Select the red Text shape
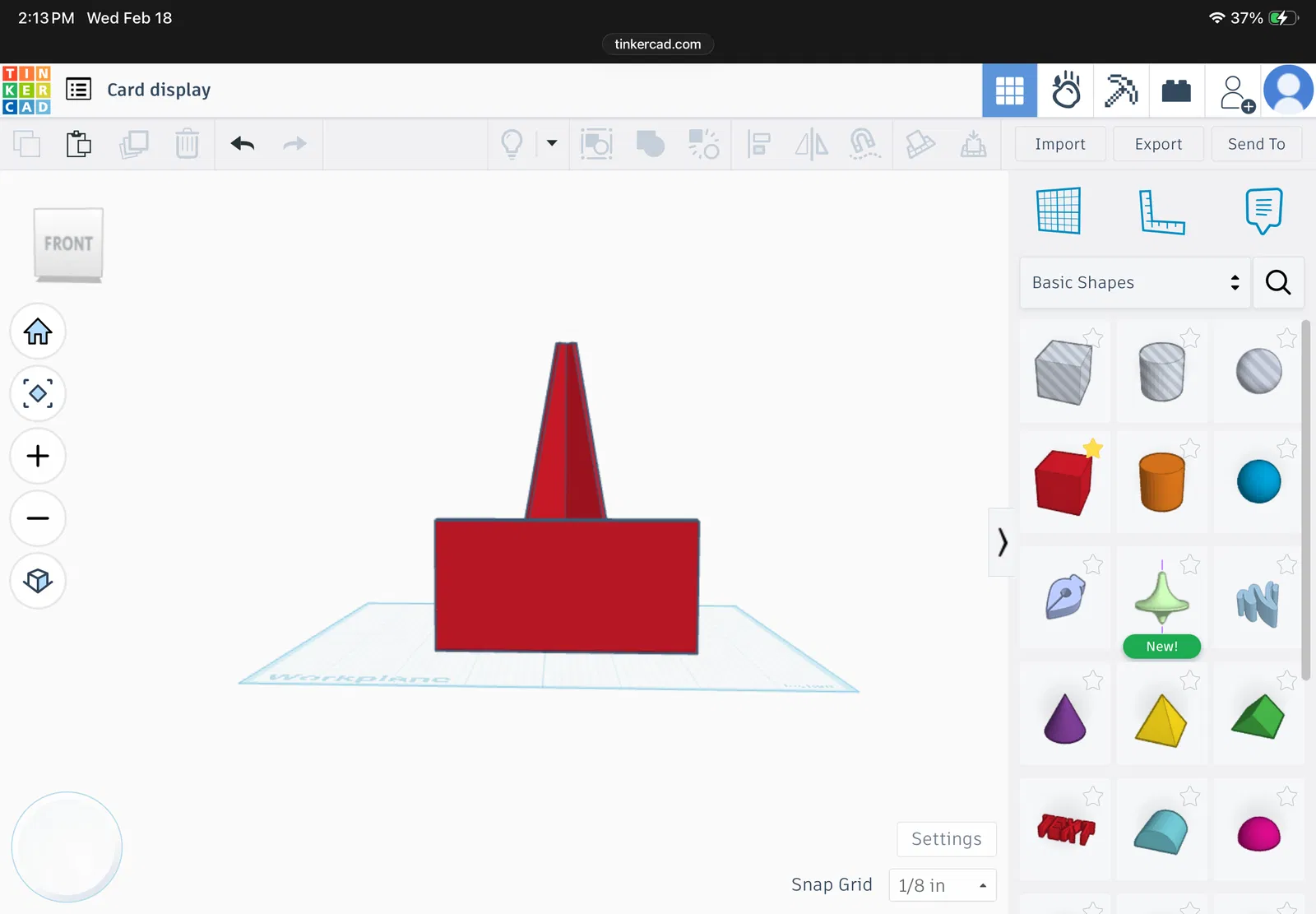The width and height of the screenshot is (1316, 914). point(1066,828)
